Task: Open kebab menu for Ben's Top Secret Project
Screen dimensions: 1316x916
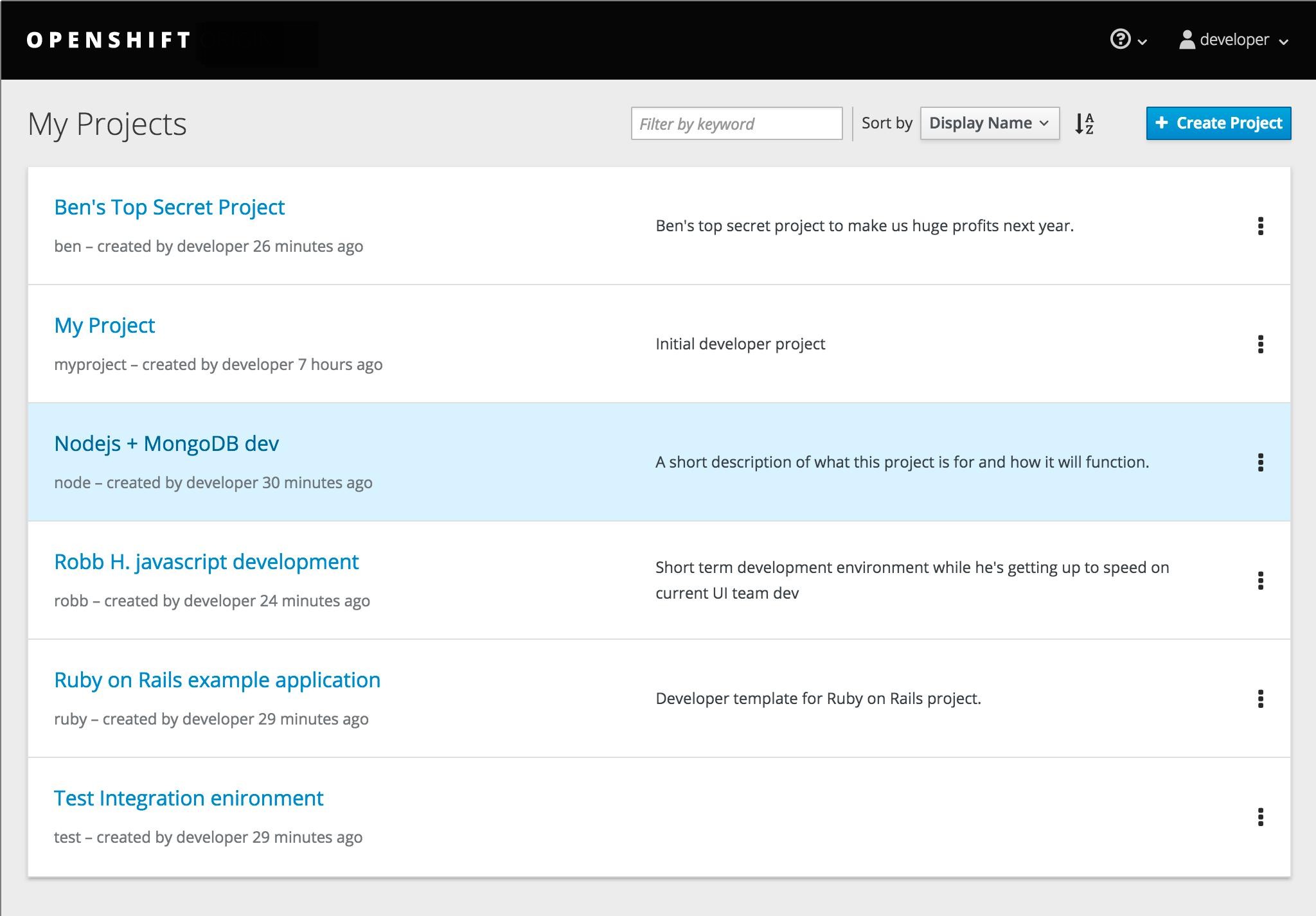Action: click(x=1260, y=226)
